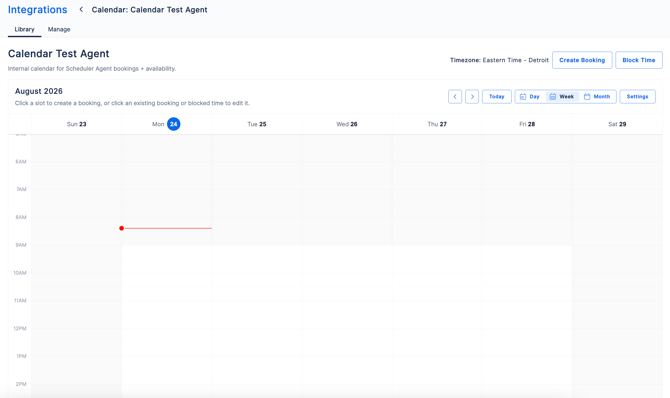Click the Timezone Eastern Time - Detroit label
Viewport: 670px width, 398px height.
(499, 60)
